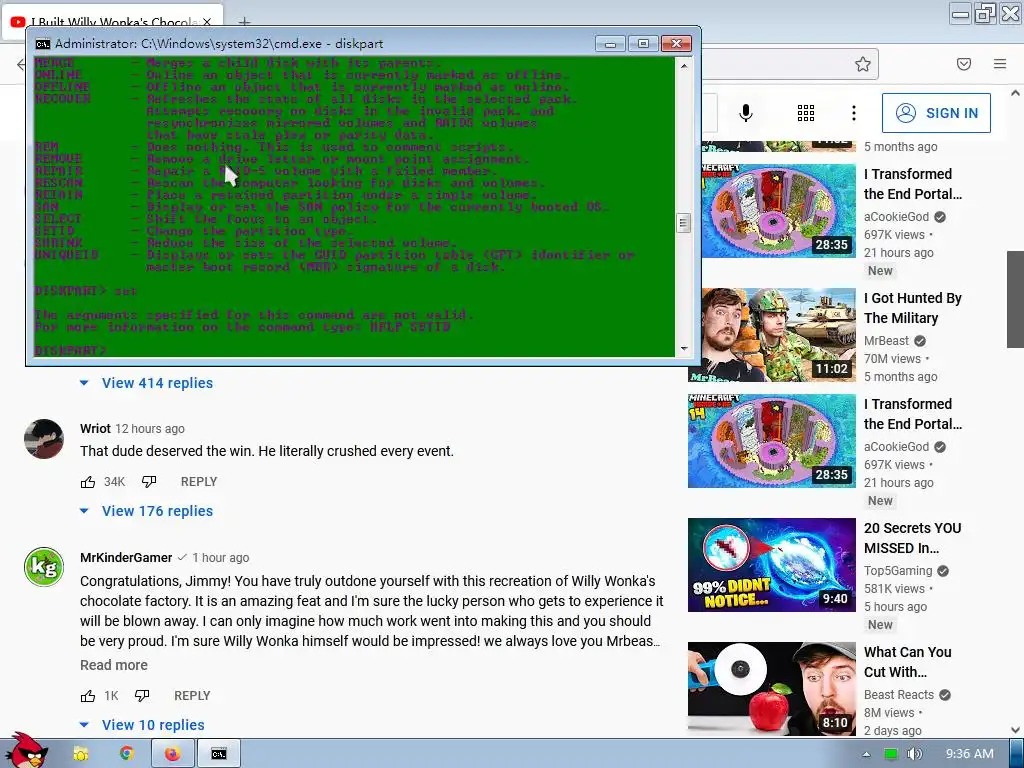Image resolution: width=1024 pixels, height=768 pixels.
Task: Bookmark page with the star icon
Action: 863,64
